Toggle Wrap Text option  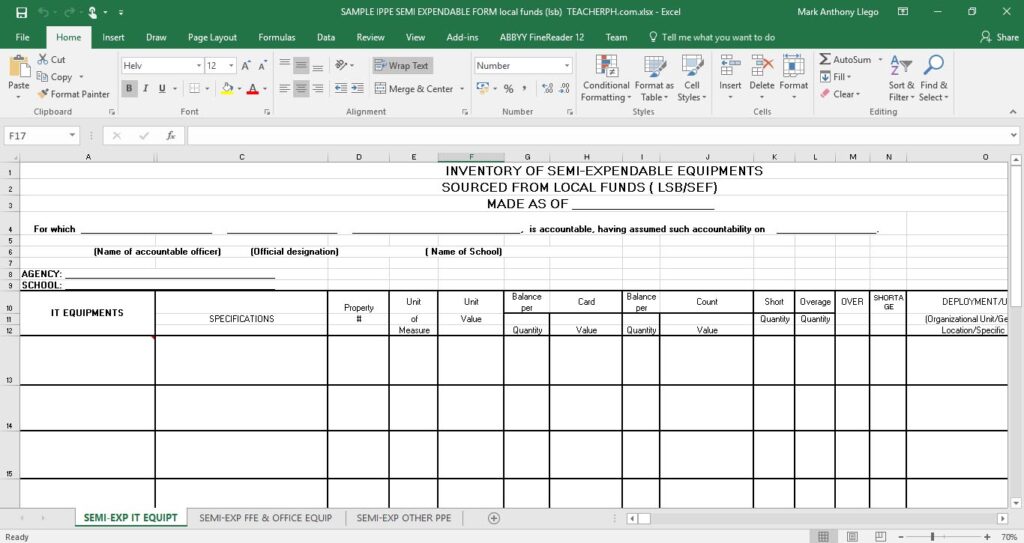point(401,66)
